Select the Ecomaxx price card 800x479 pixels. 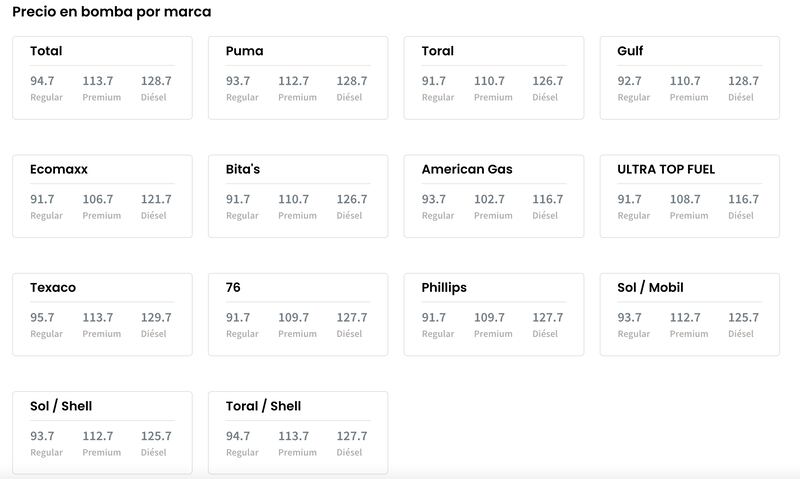(x=102, y=196)
